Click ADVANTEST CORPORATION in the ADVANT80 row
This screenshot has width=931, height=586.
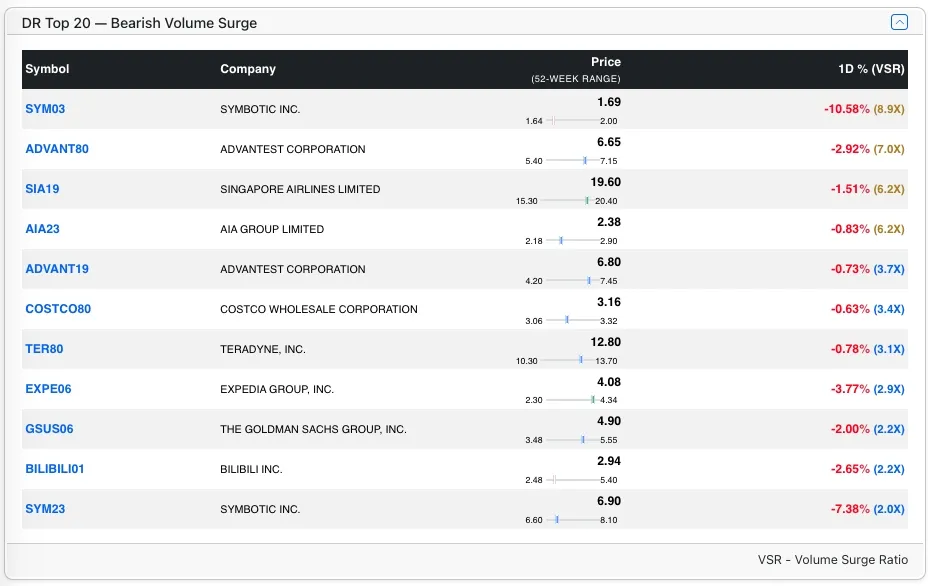tap(293, 149)
